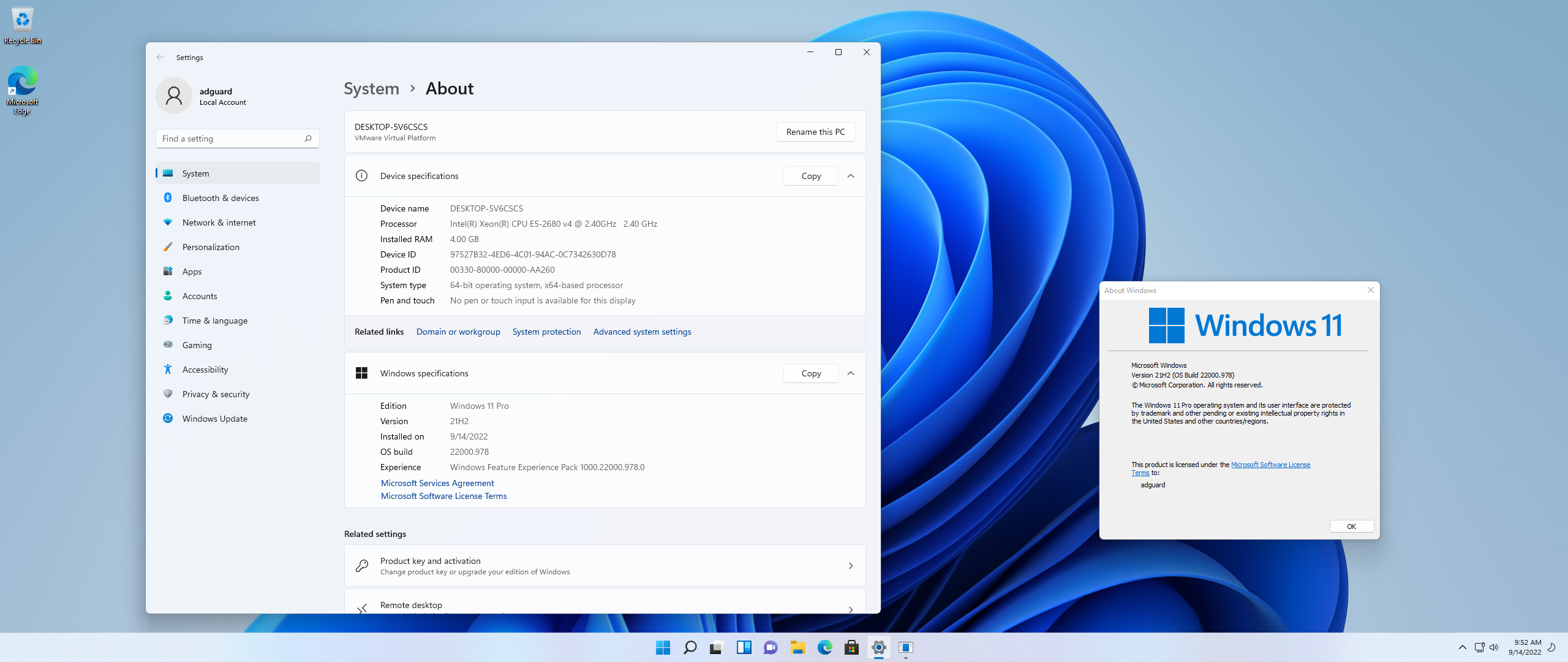Open the Start menu on taskbar

(663, 647)
